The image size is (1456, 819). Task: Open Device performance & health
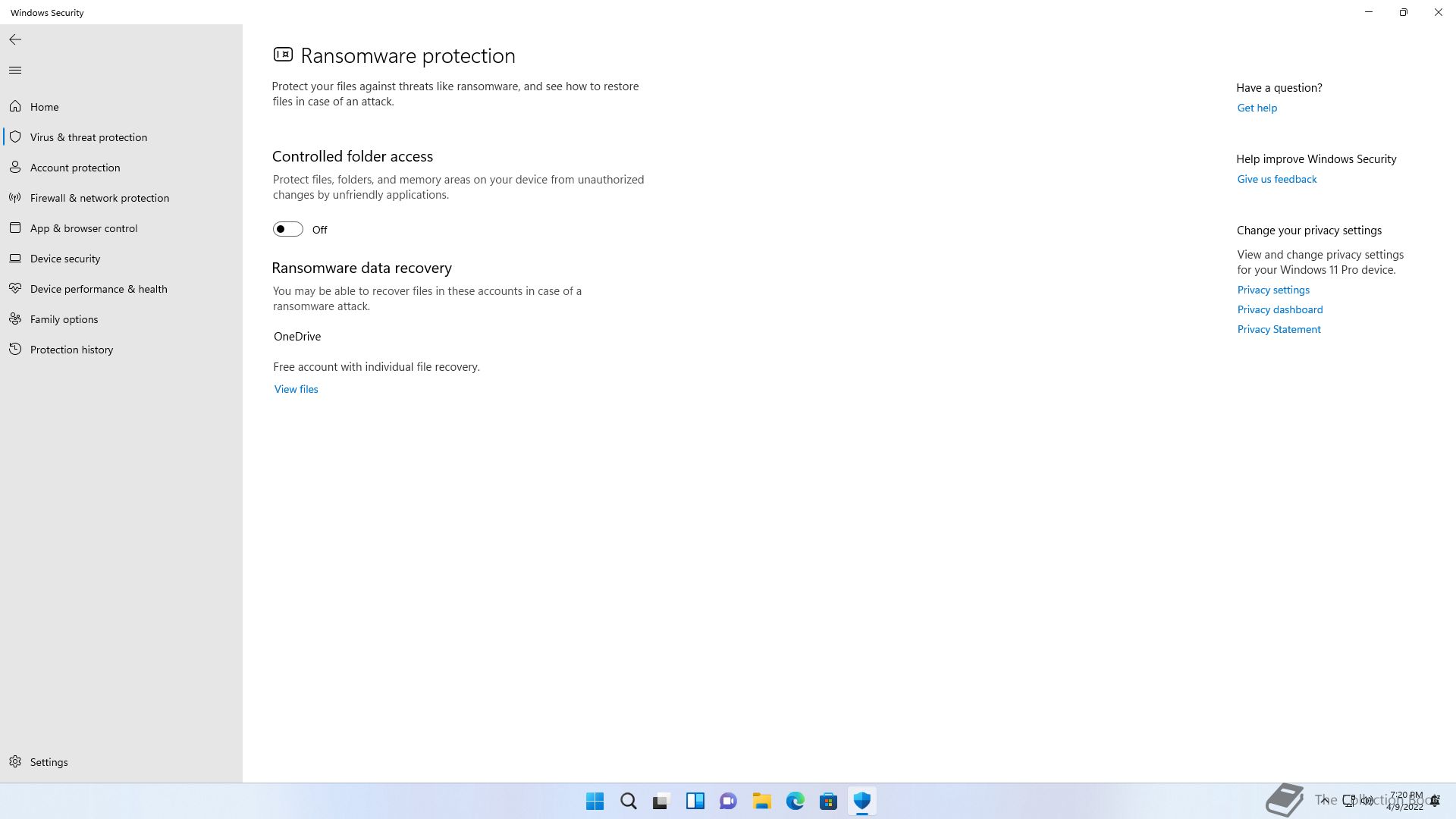click(121, 289)
